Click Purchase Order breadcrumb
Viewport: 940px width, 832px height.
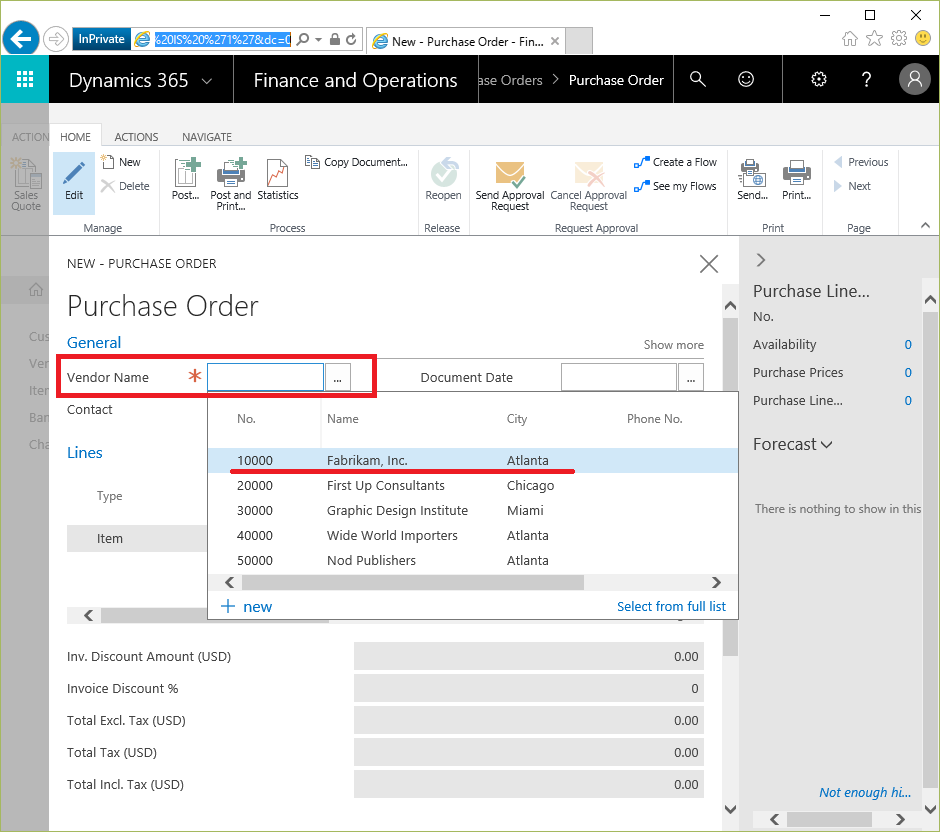616,80
